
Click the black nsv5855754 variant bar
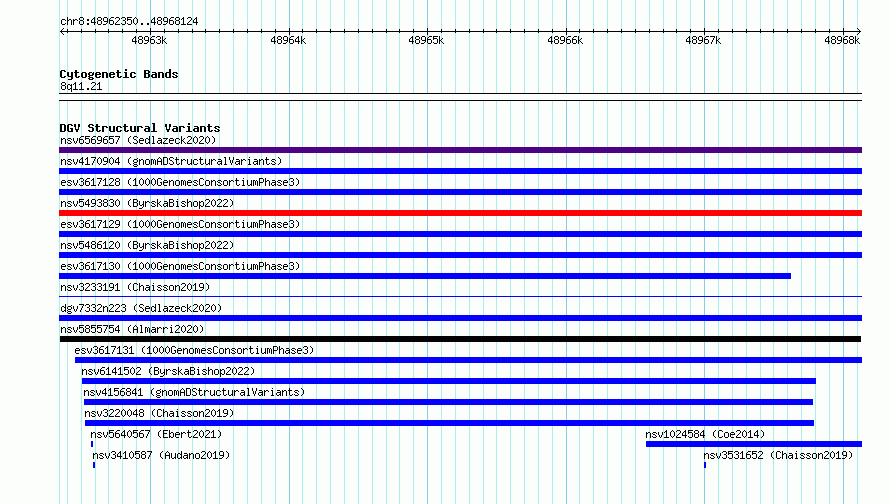tap(460, 339)
